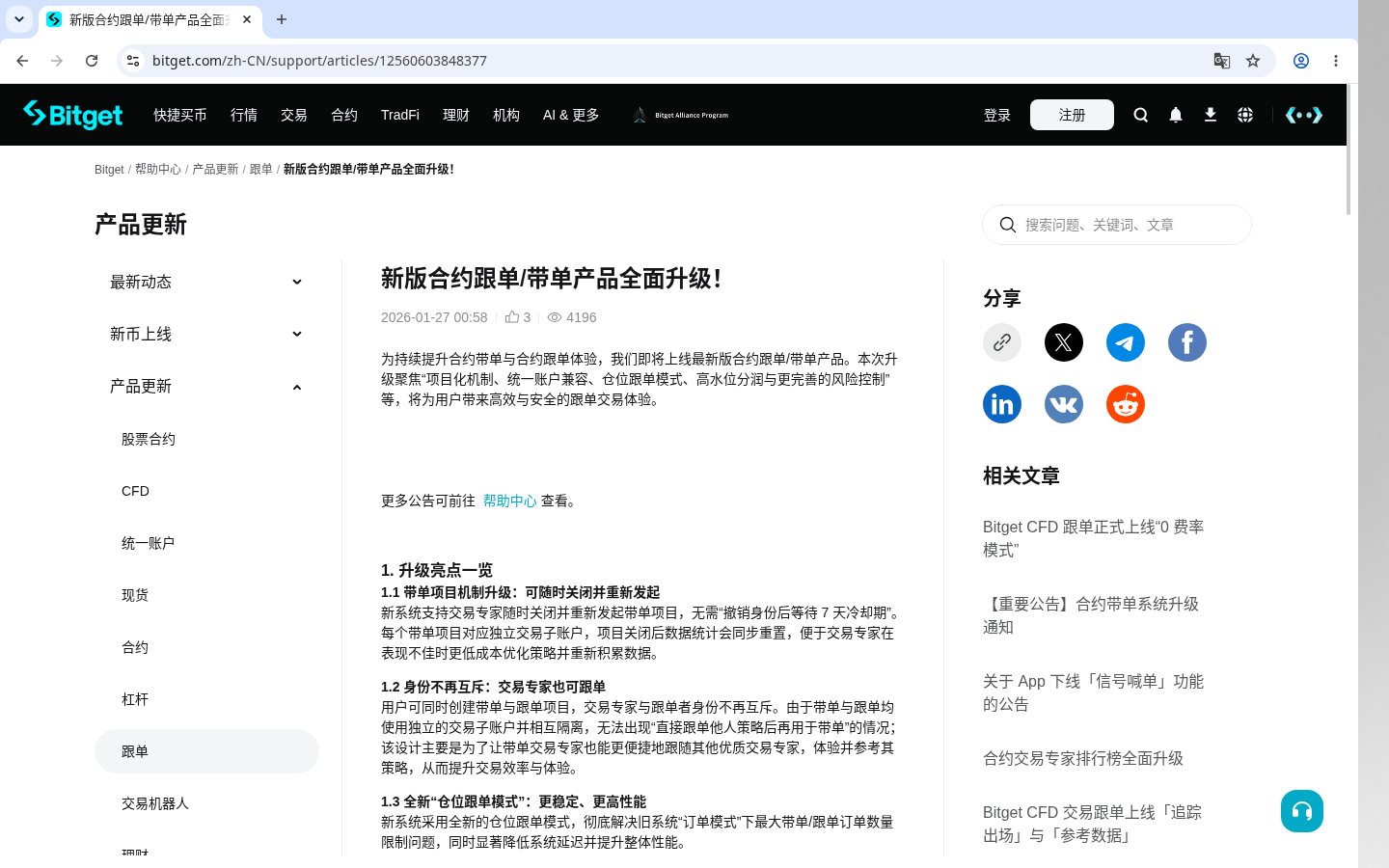Open 信号喊单 related article
The width and height of the screenshot is (1389, 868).
pyautogui.click(x=1094, y=692)
